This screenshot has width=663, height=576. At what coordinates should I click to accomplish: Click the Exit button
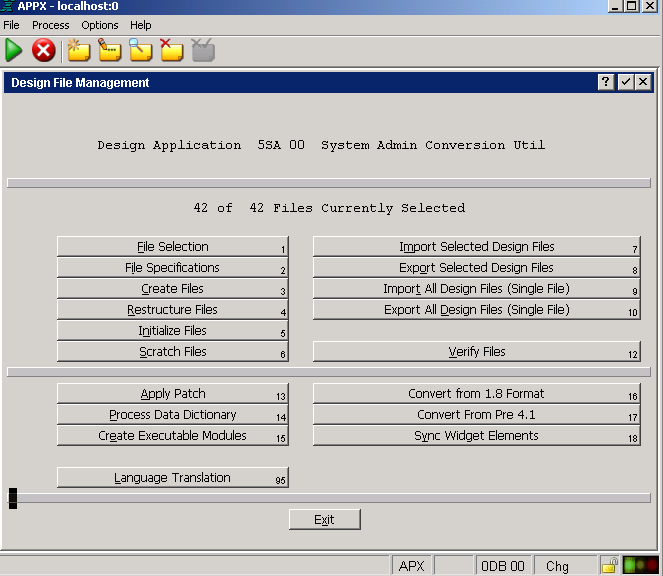pyautogui.click(x=325, y=519)
